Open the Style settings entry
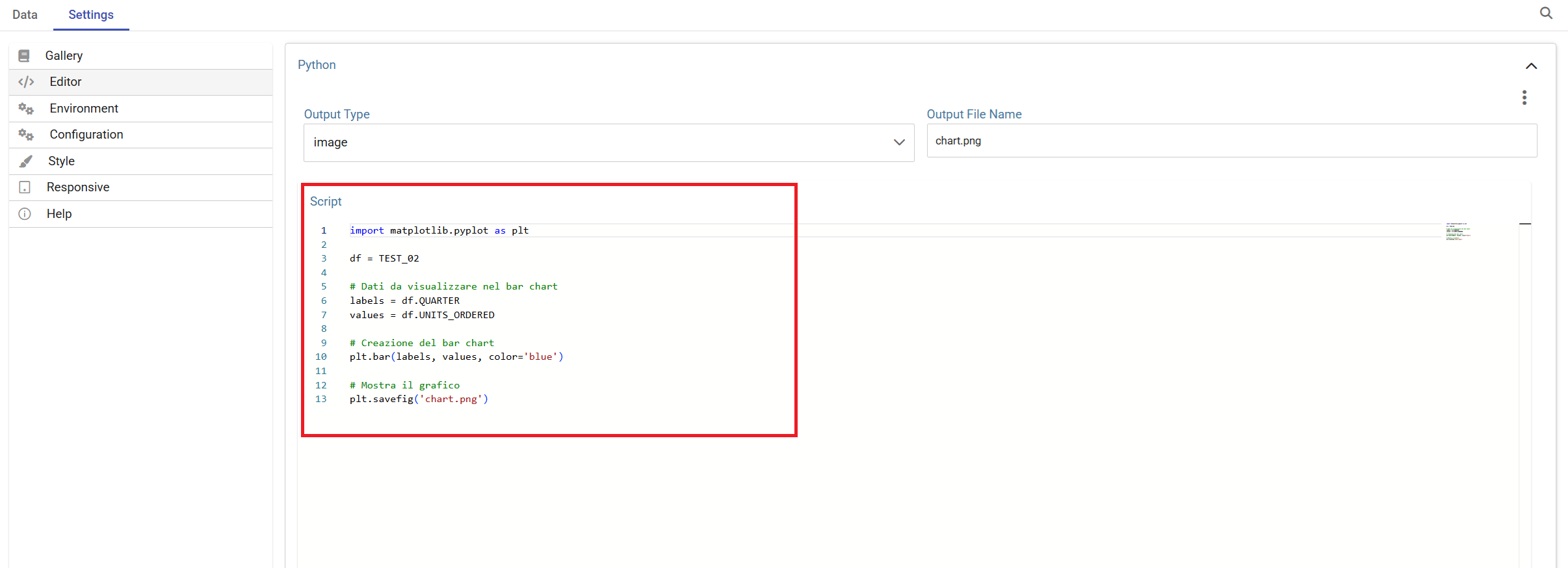The width and height of the screenshot is (1568, 568). pos(140,161)
